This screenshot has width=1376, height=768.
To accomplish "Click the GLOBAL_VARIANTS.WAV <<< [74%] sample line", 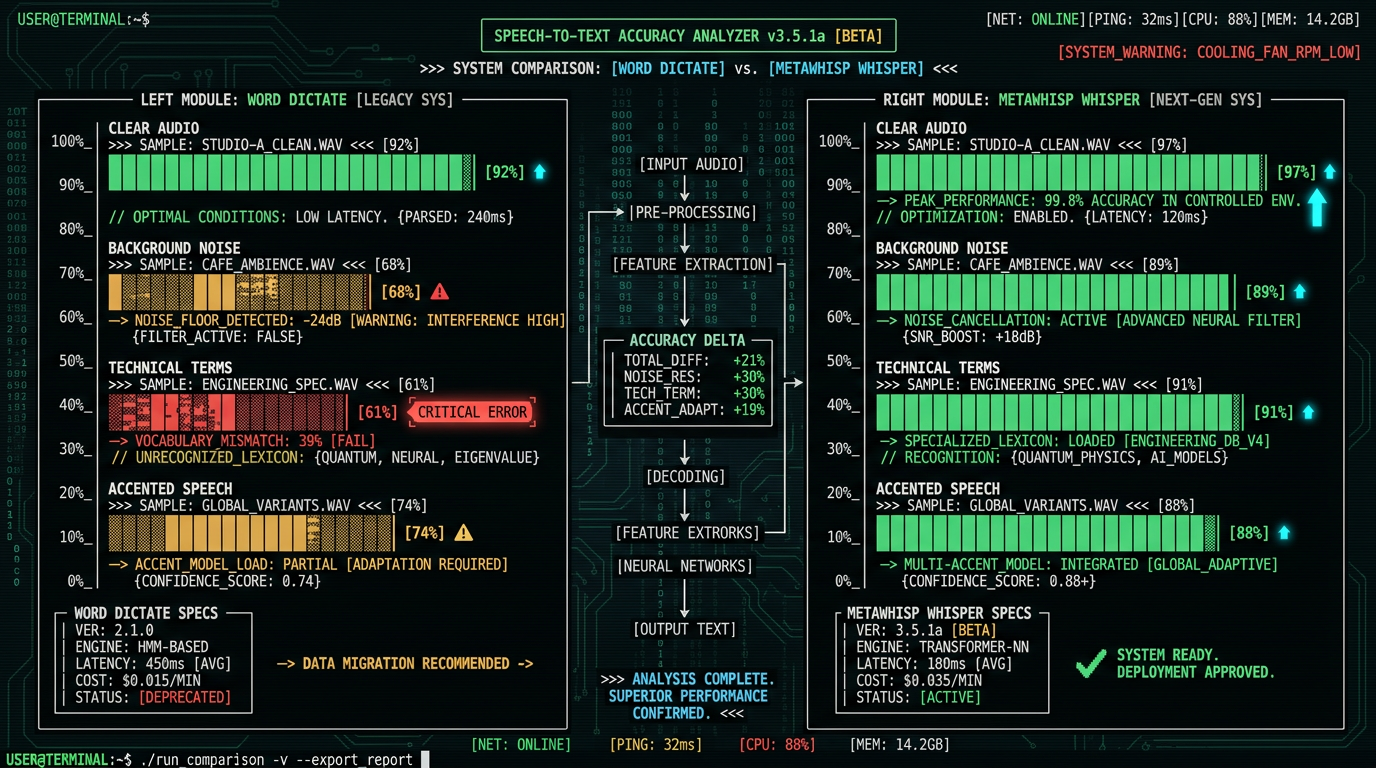I will (x=268, y=505).
